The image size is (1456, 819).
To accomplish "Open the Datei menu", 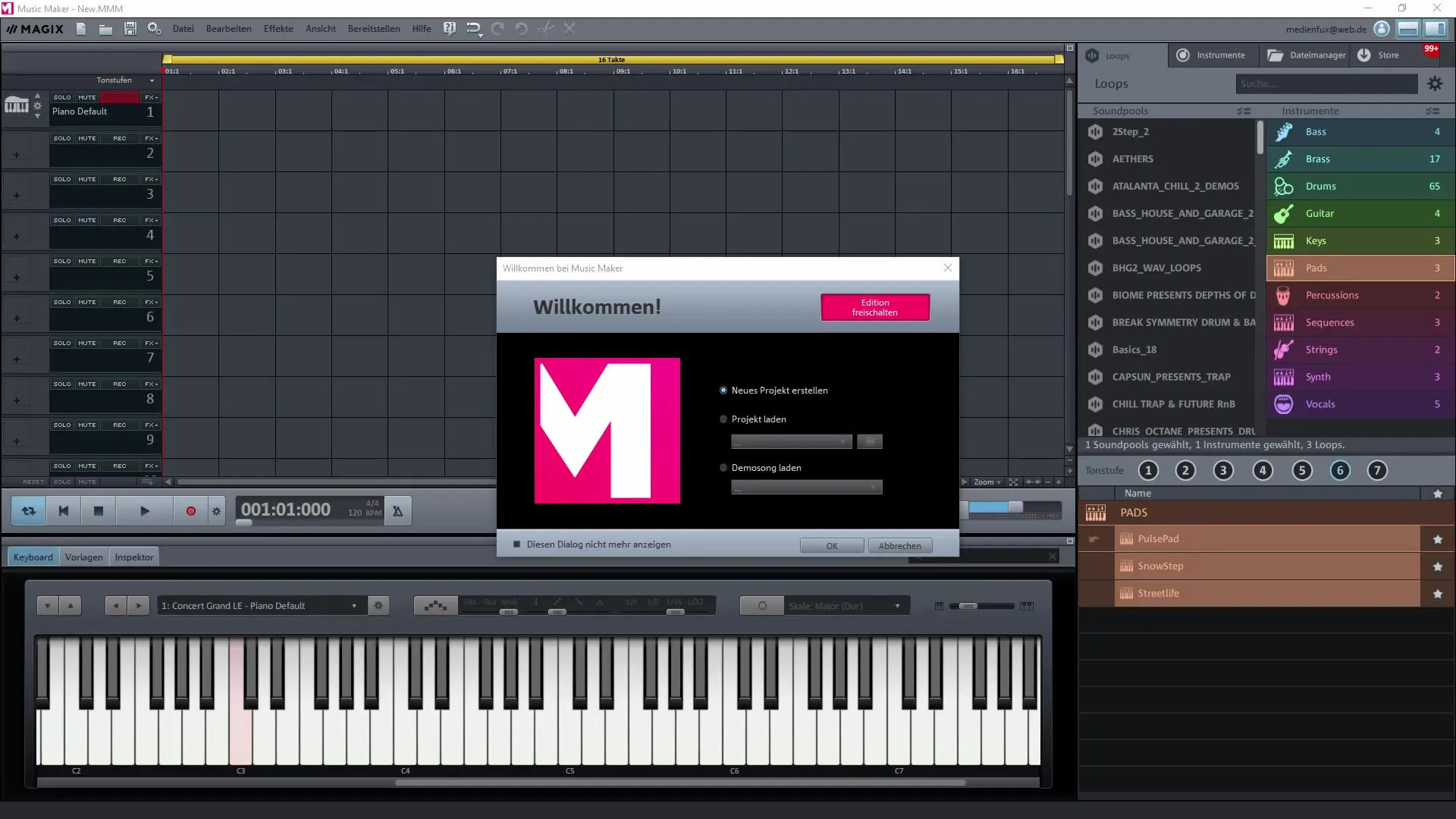I will coord(183,29).
